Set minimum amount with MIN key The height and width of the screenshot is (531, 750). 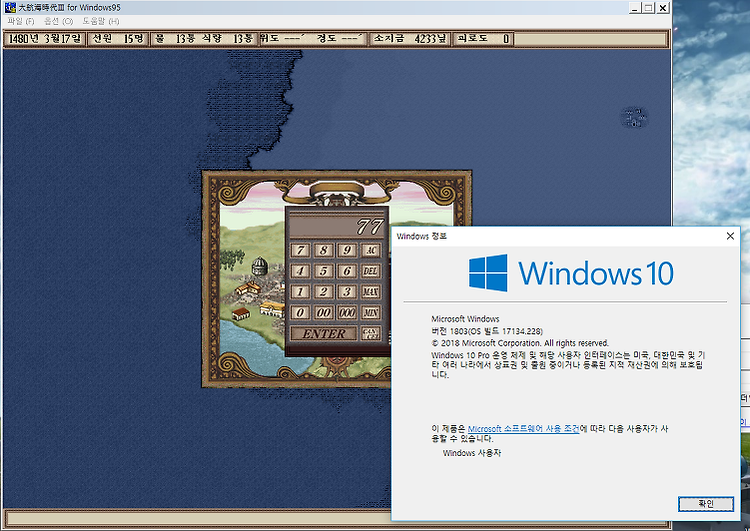click(371, 313)
